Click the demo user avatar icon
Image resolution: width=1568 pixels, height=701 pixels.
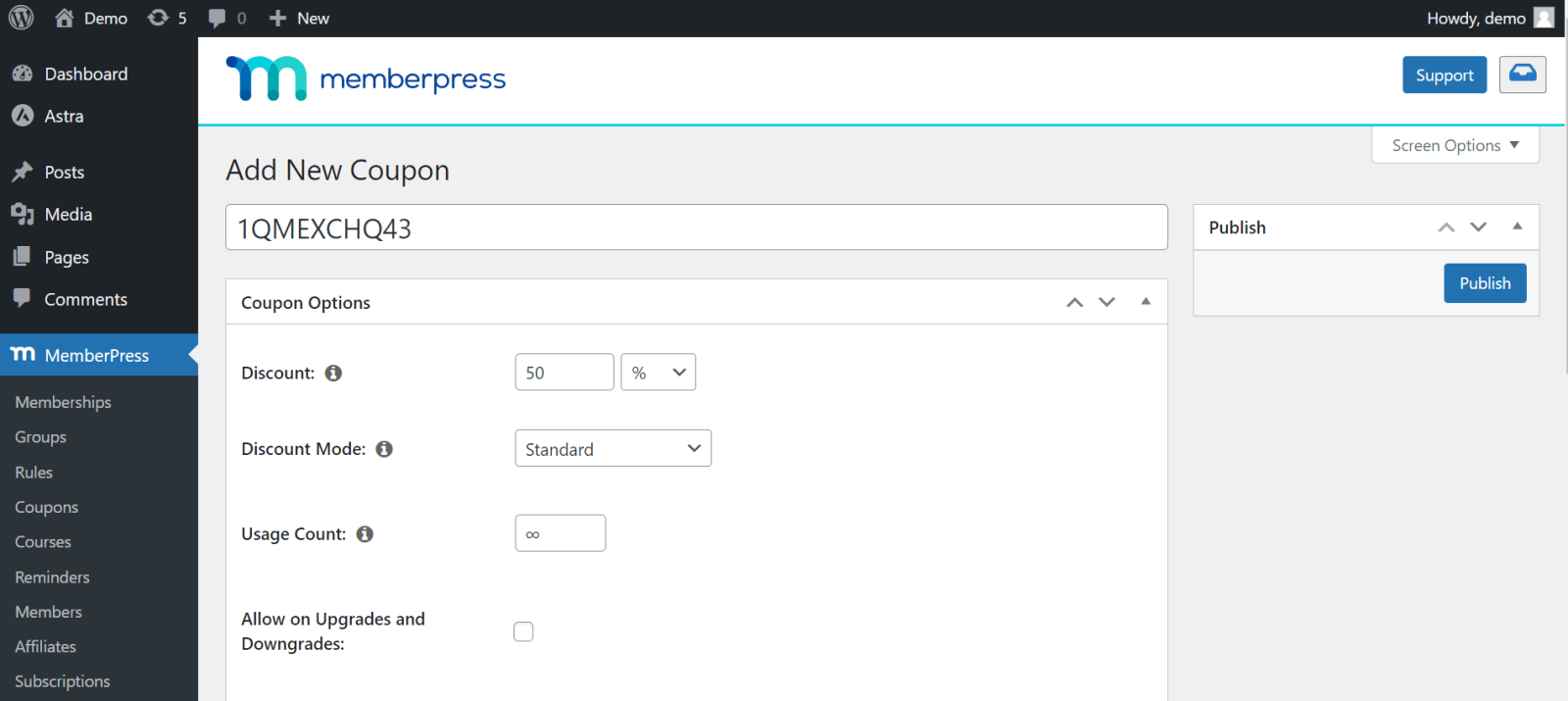(x=1544, y=17)
